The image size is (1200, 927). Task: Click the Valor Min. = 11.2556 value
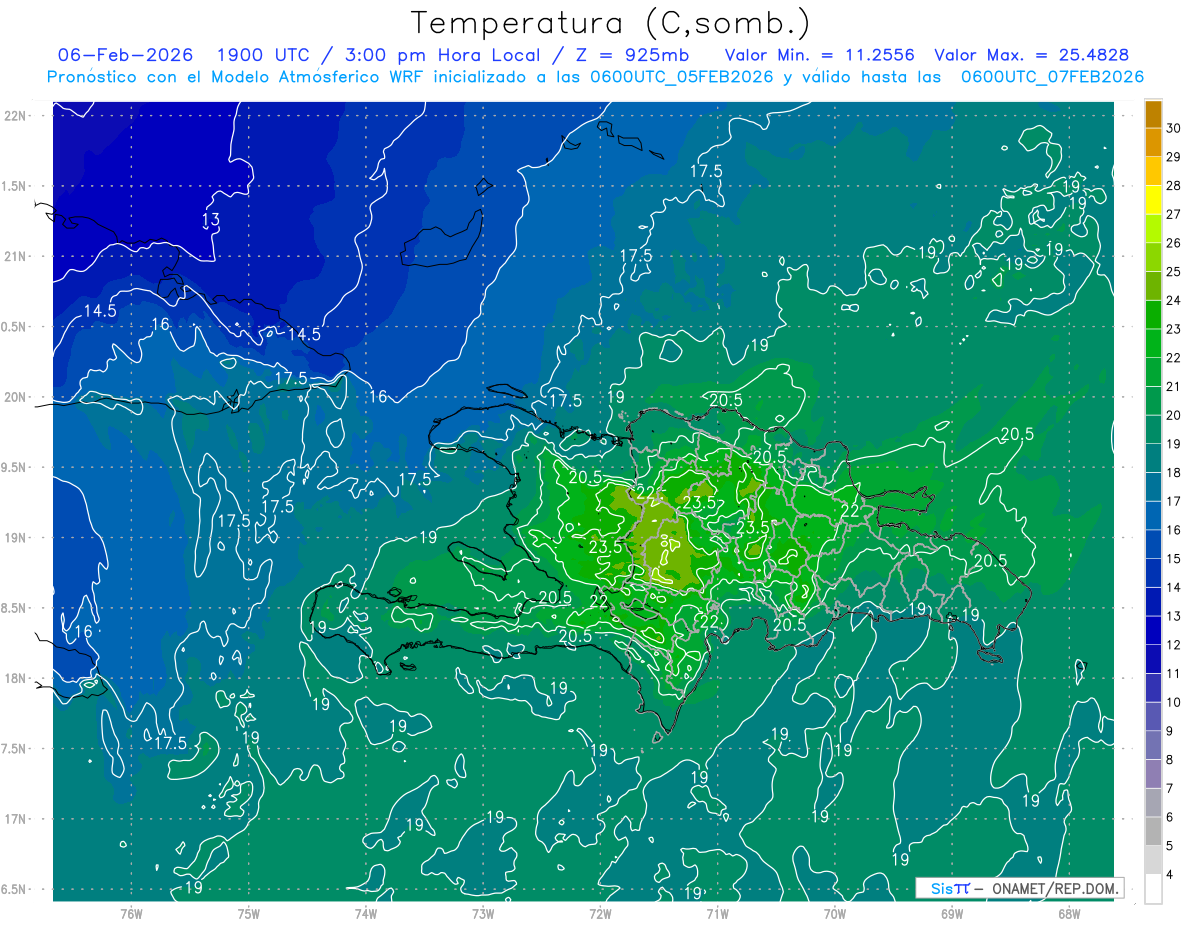(819, 55)
